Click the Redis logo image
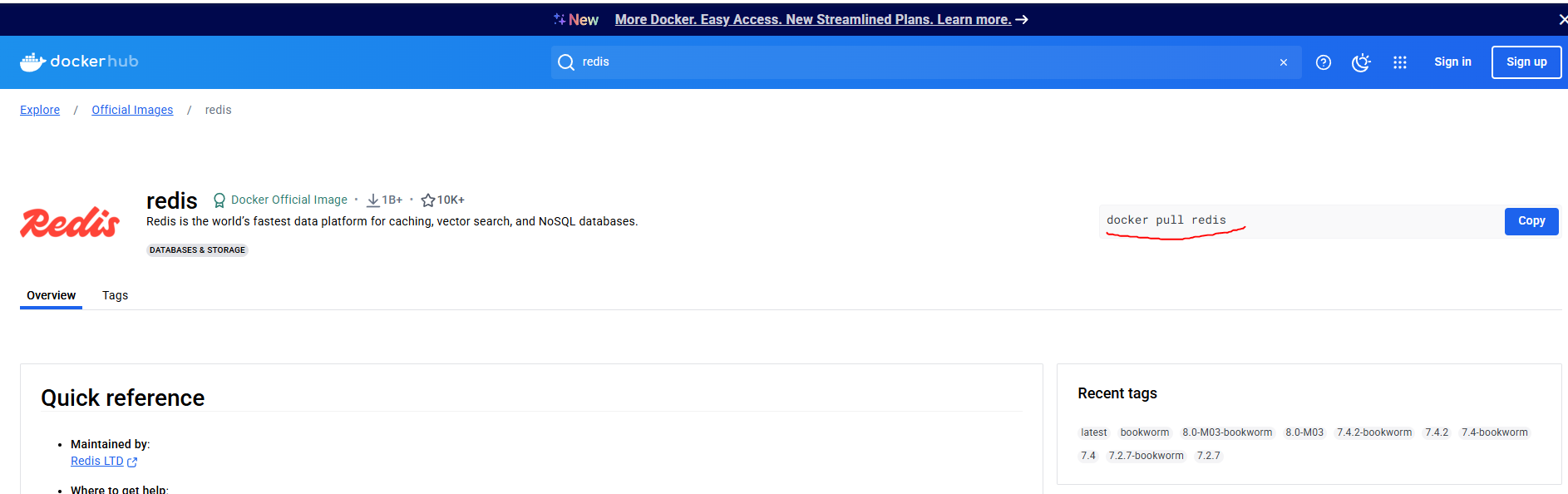 [x=70, y=222]
